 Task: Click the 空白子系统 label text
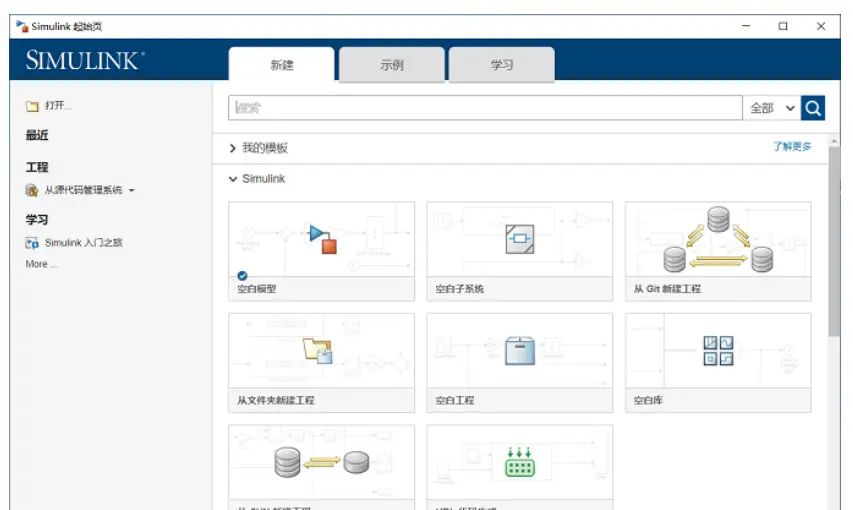click(459, 289)
